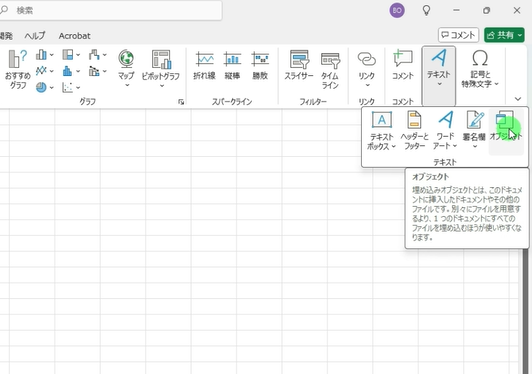Insert a column or bar chart
The image size is (532, 374).
(x=41, y=55)
